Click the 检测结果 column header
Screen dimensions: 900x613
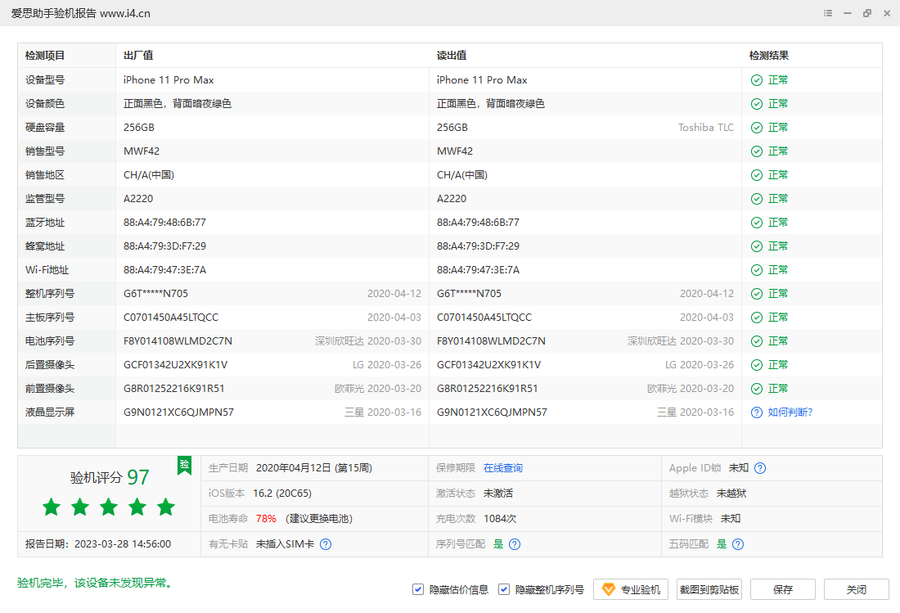click(769, 56)
